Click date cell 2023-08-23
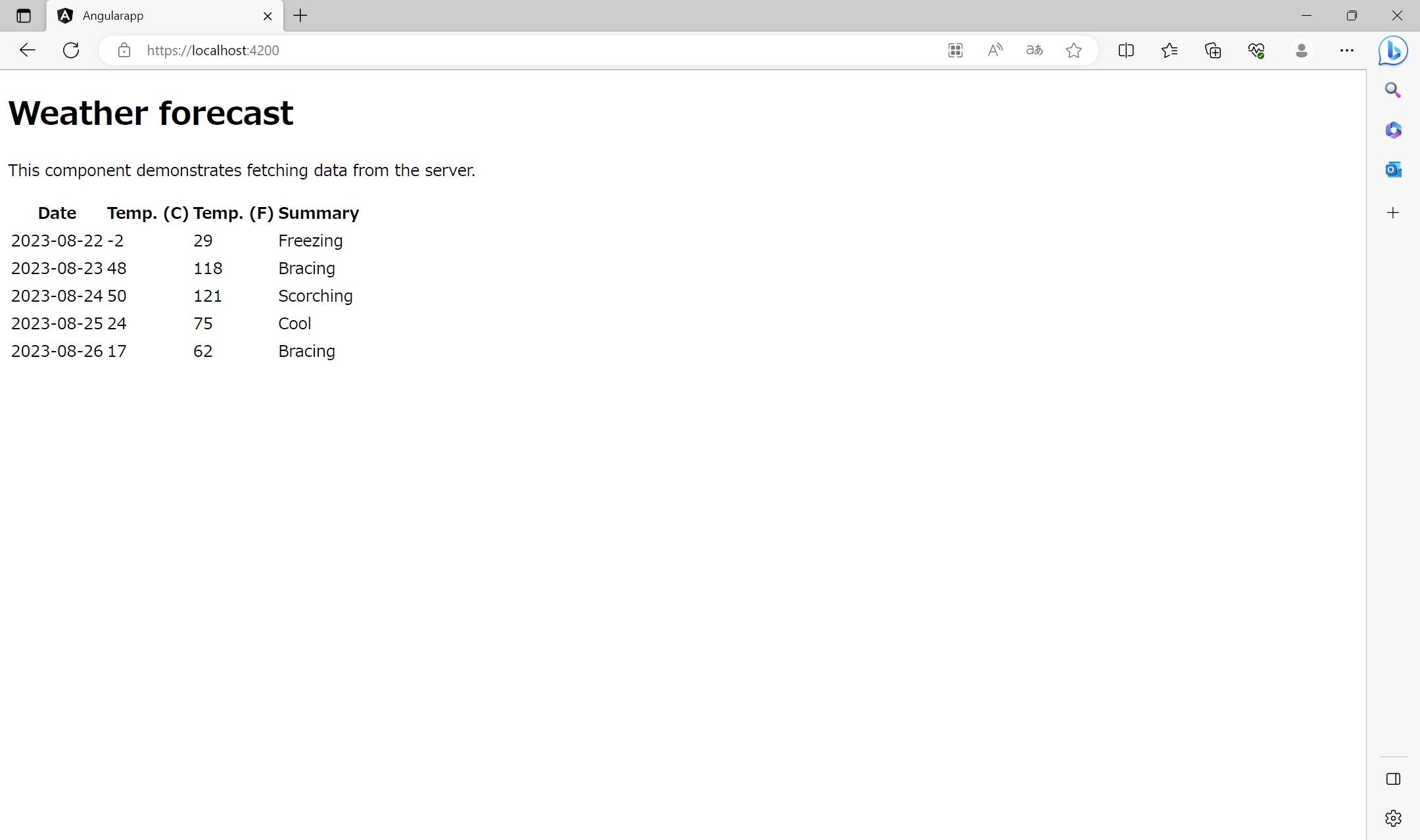 [57, 268]
